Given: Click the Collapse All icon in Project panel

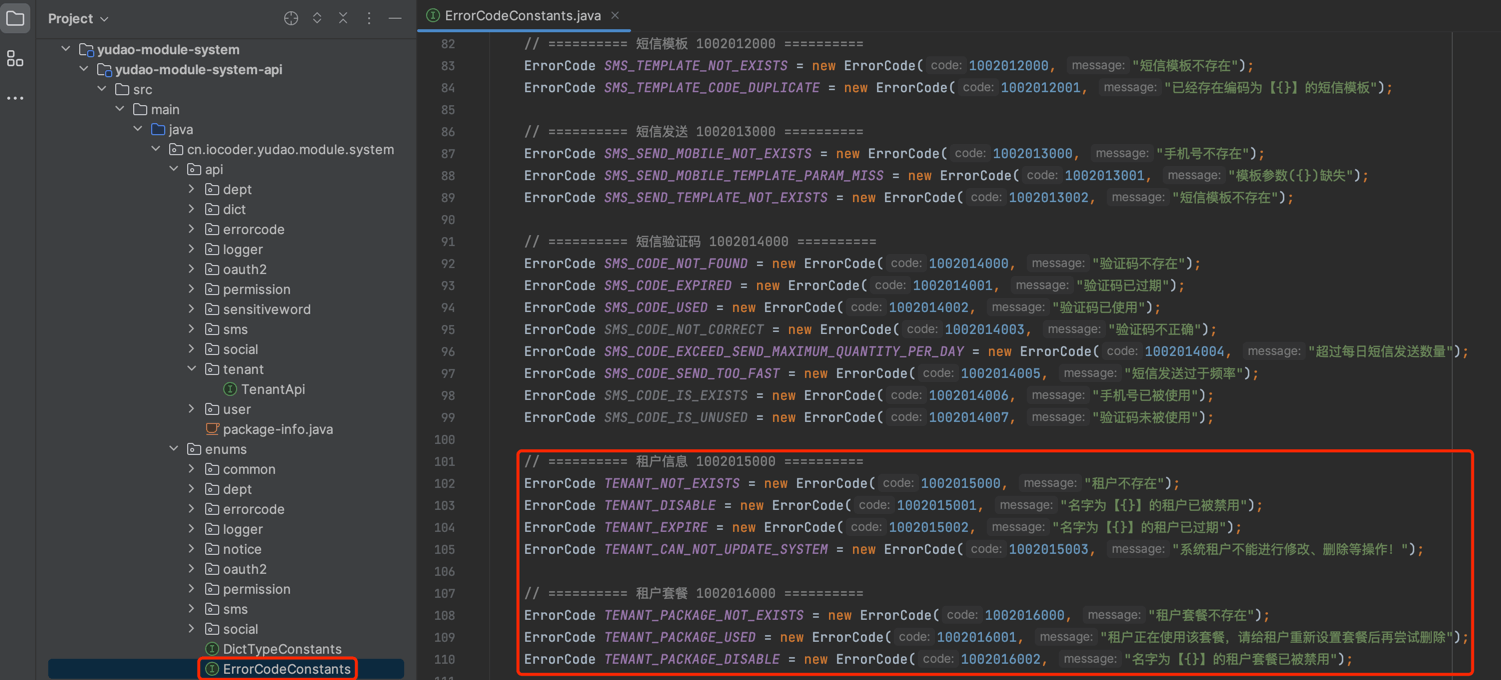Looking at the screenshot, I should [343, 18].
